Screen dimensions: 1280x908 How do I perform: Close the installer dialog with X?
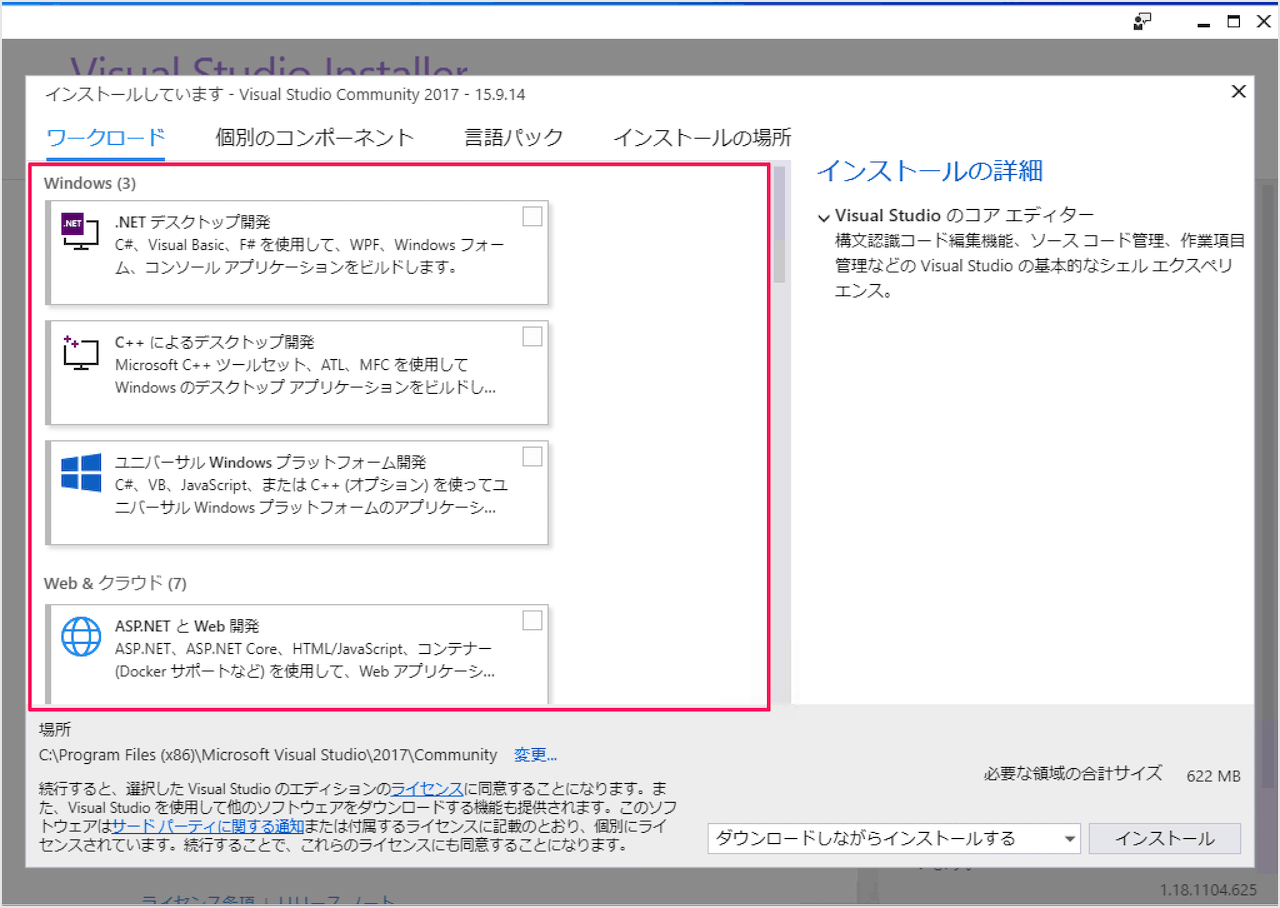1238,92
